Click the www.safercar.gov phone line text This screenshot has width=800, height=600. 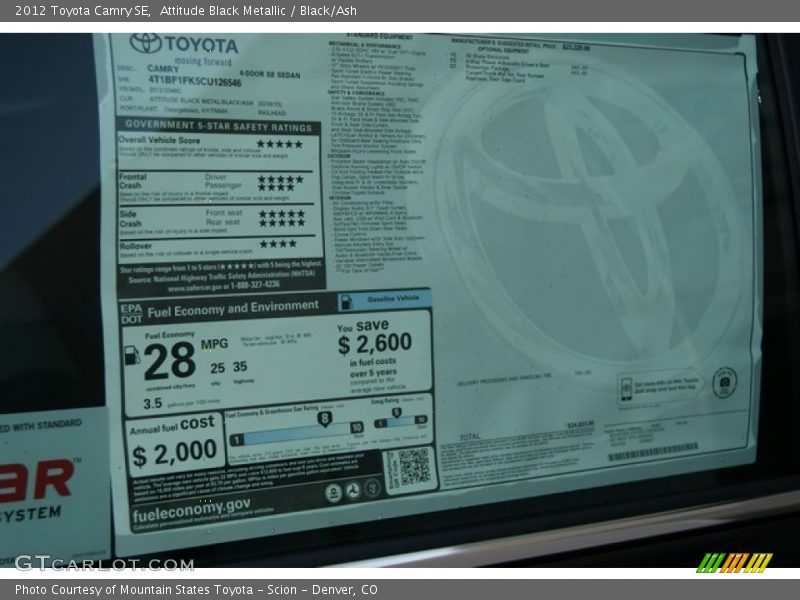click(x=223, y=286)
